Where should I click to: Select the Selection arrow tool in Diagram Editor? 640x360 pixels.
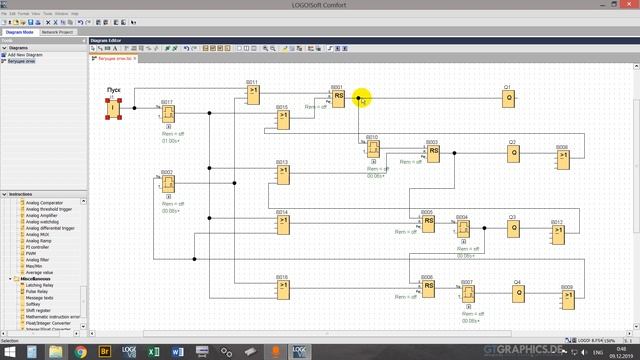point(93,49)
